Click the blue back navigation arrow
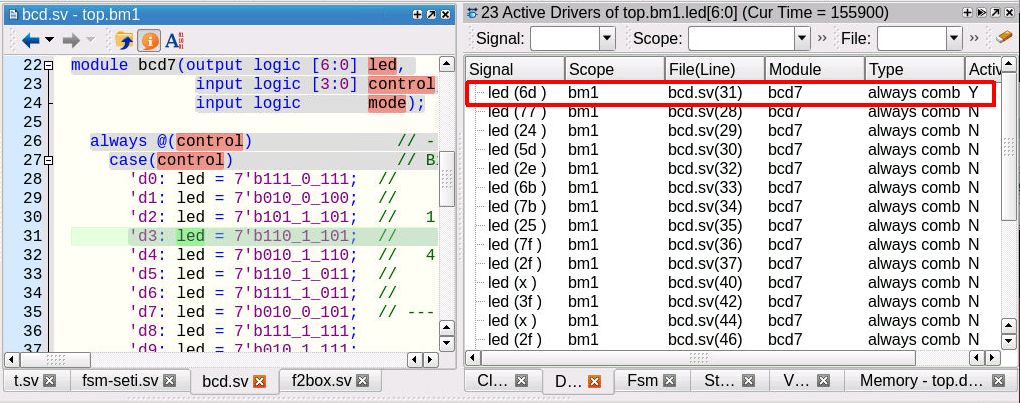 30,40
